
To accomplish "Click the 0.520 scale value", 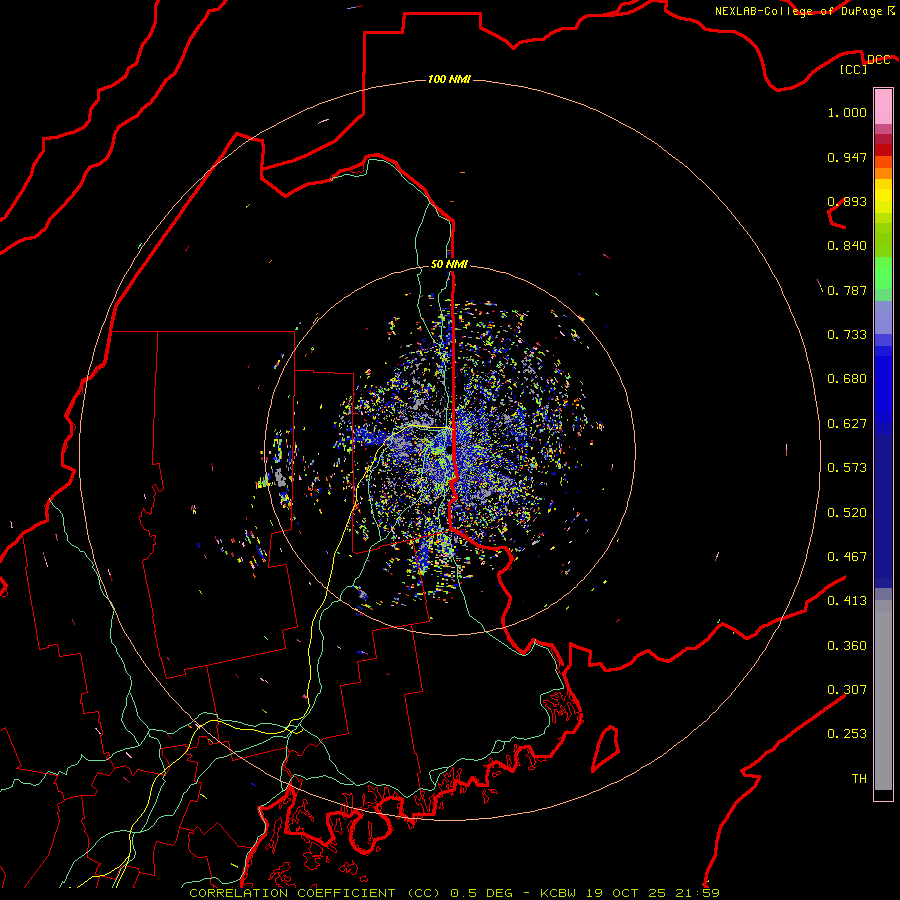I will click(847, 513).
